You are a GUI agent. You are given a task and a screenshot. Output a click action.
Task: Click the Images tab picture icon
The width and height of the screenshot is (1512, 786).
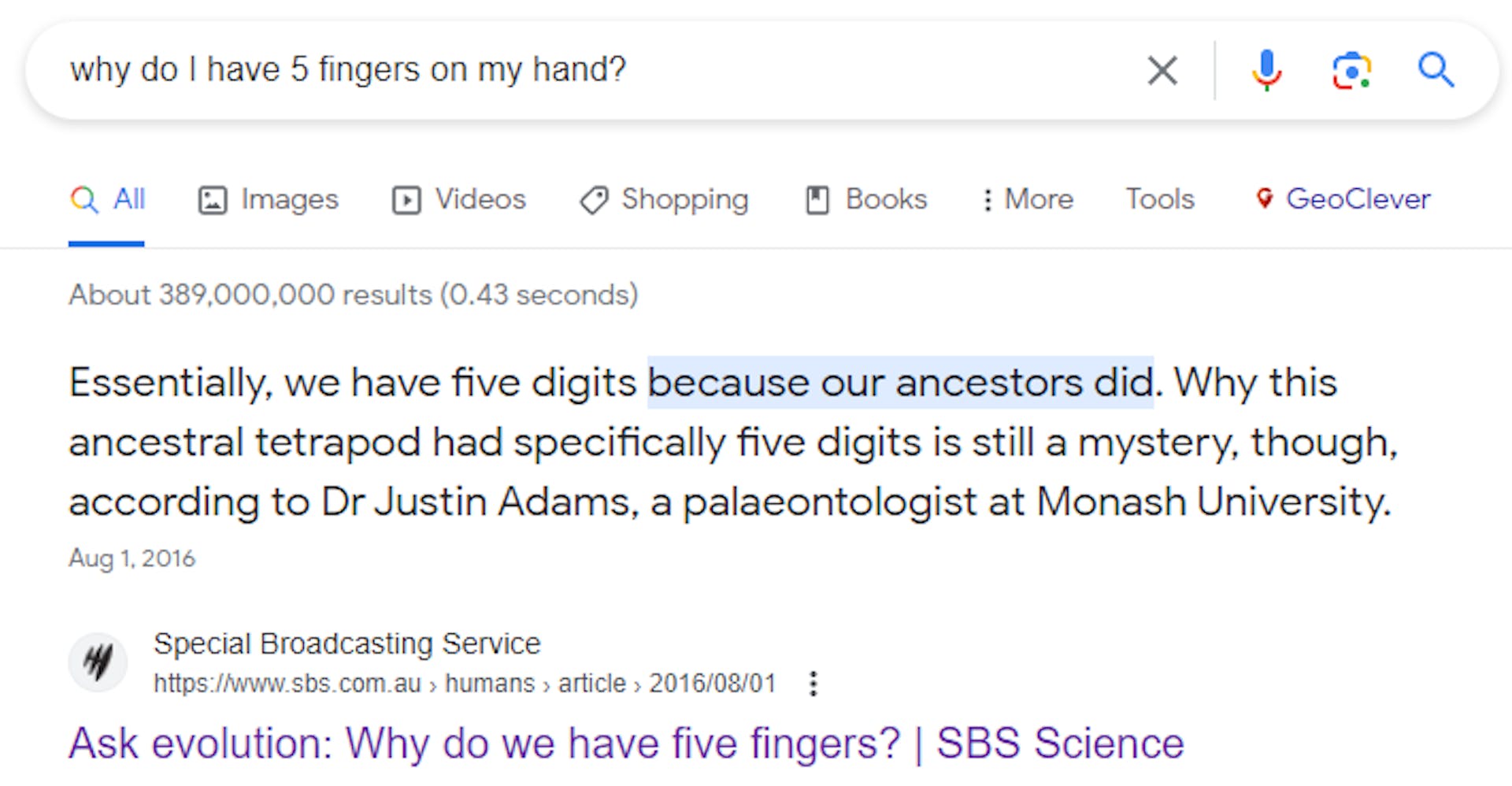[212, 200]
